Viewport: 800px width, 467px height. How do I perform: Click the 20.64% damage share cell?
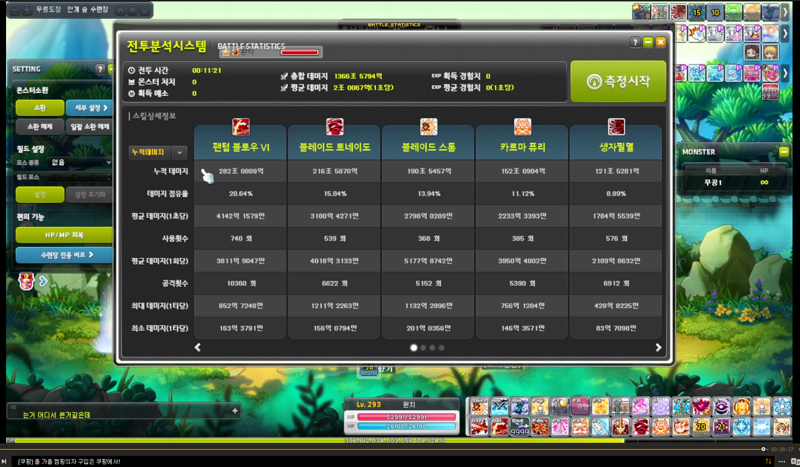point(241,194)
